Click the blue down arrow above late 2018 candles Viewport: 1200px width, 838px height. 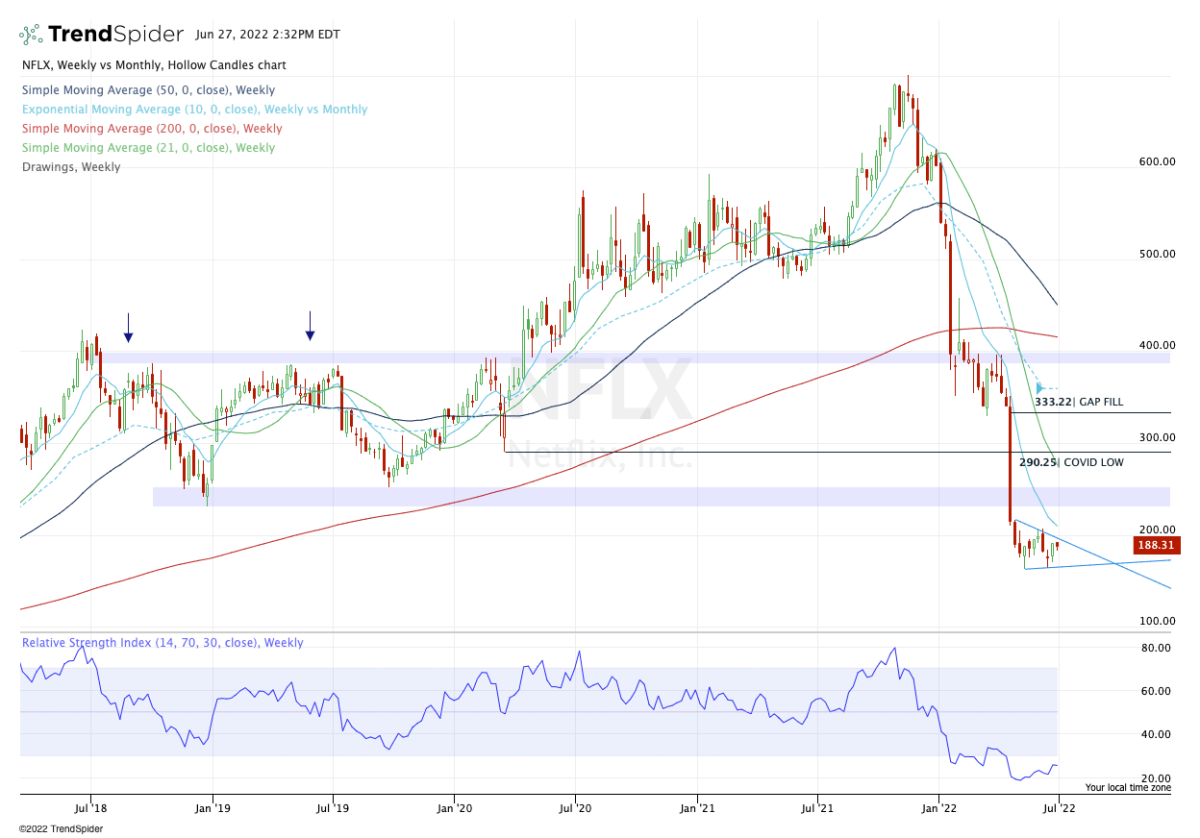(128, 327)
